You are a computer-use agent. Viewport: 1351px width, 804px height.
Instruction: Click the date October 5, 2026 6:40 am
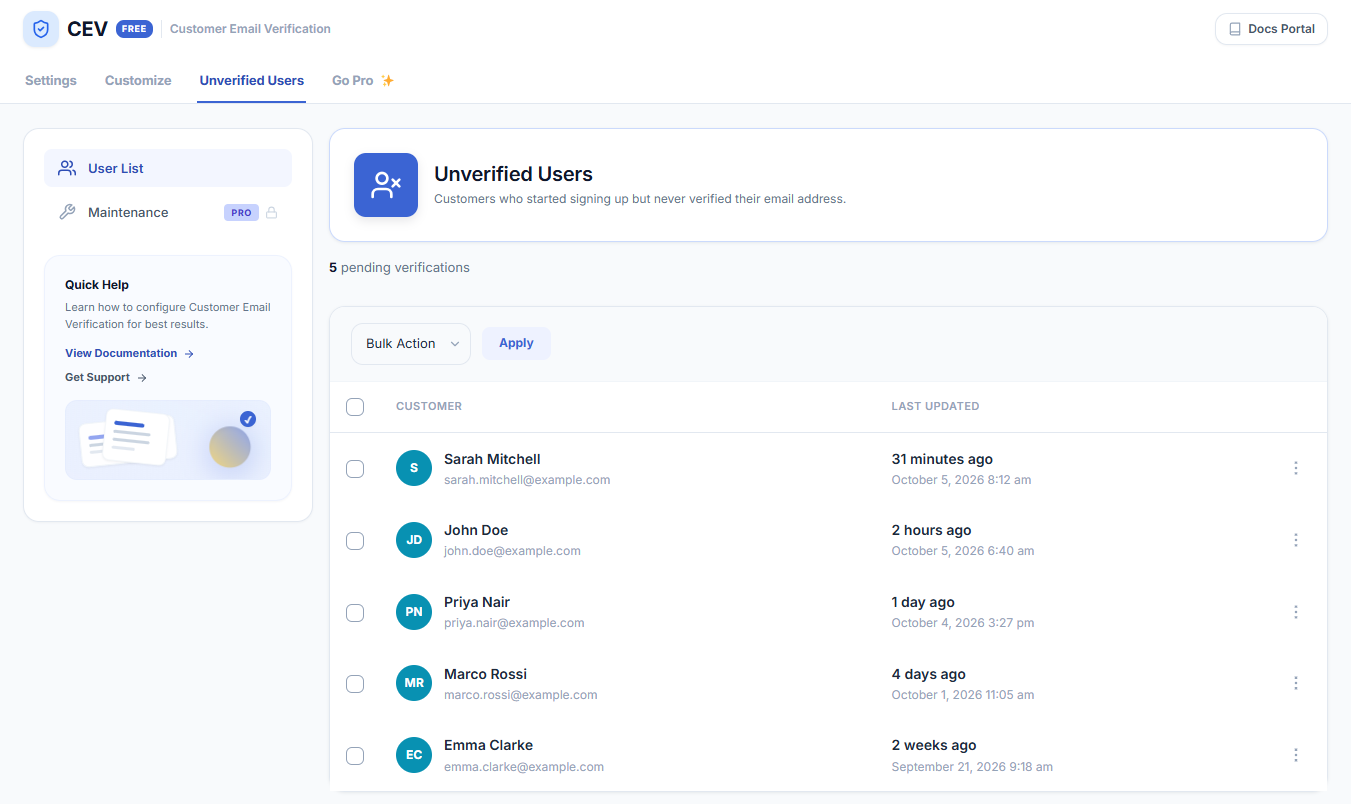[963, 551]
